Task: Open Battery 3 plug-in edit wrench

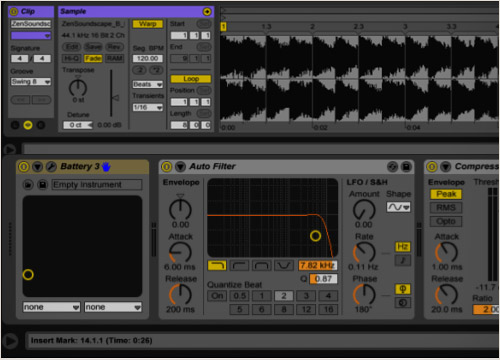Action: (51, 166)
